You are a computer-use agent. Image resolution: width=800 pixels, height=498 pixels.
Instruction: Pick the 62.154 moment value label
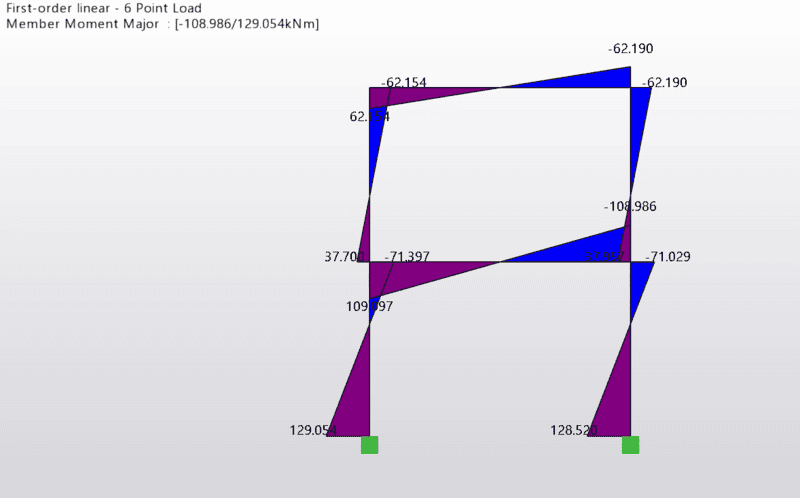tap(369, 117)
